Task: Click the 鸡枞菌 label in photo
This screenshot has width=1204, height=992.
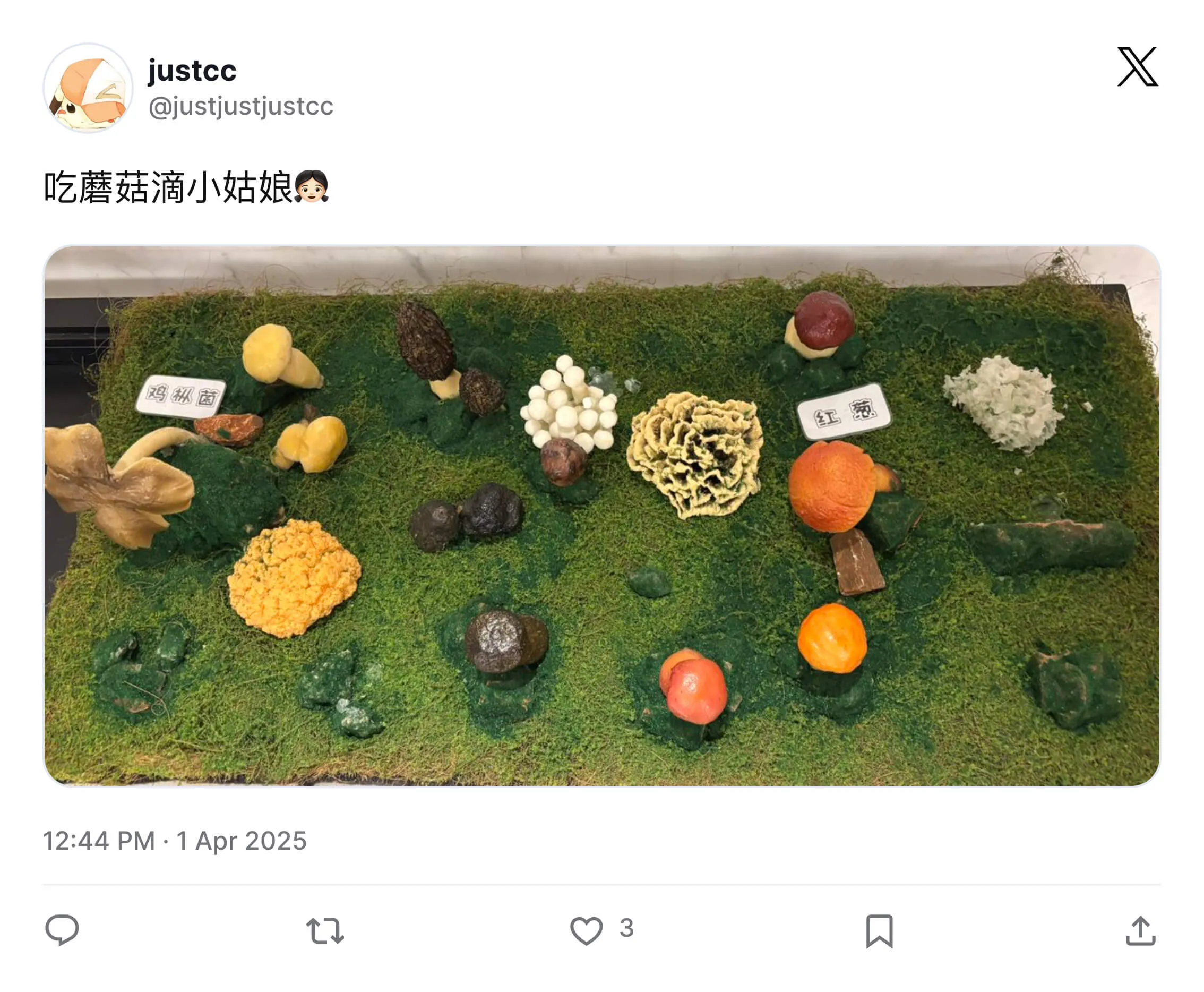Action: 180,396
